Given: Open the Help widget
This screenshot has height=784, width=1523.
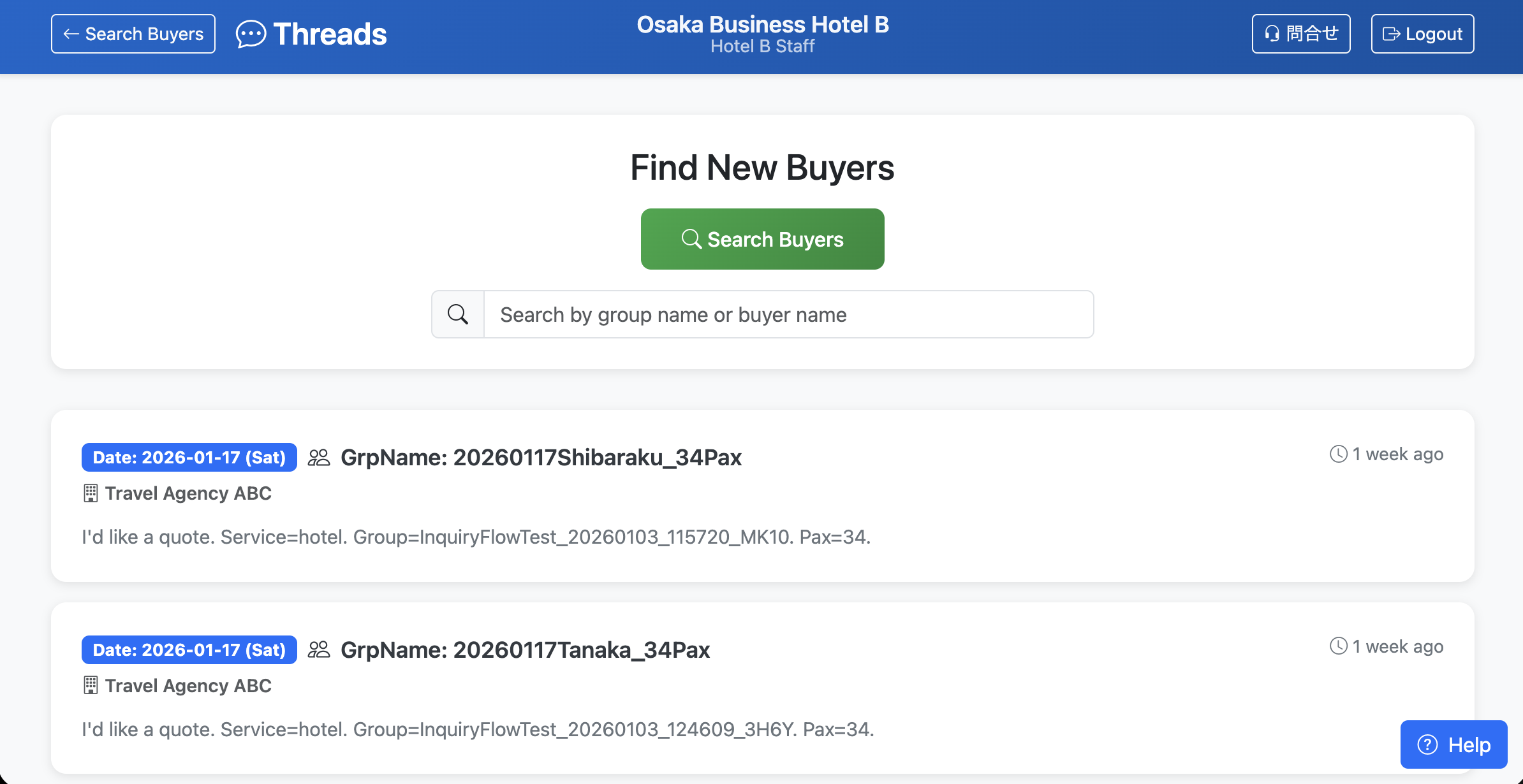Looking at the screenshot, I should 1453,744.
